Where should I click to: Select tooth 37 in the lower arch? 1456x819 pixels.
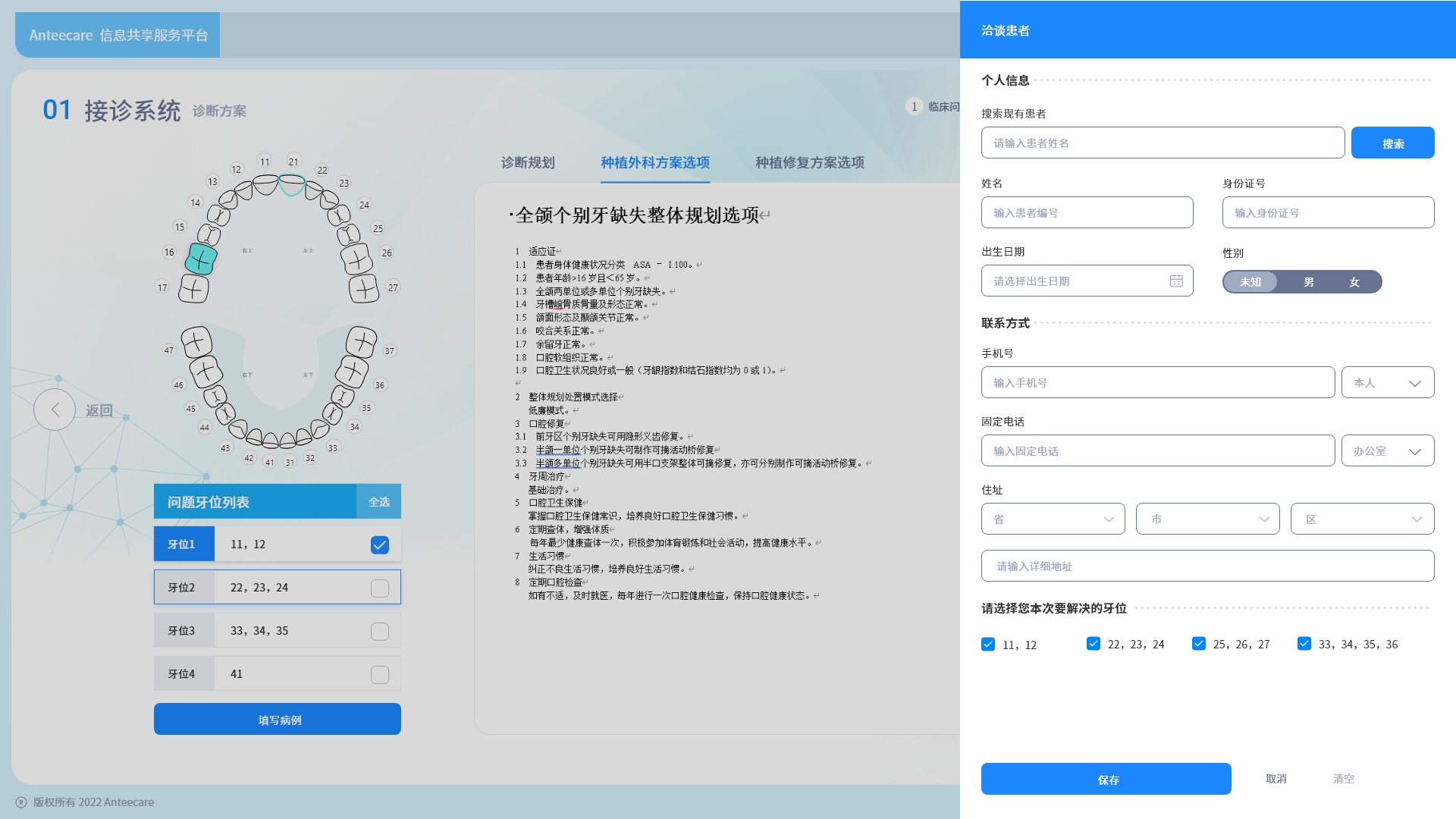pyautogui.click(x=361, y=342)
